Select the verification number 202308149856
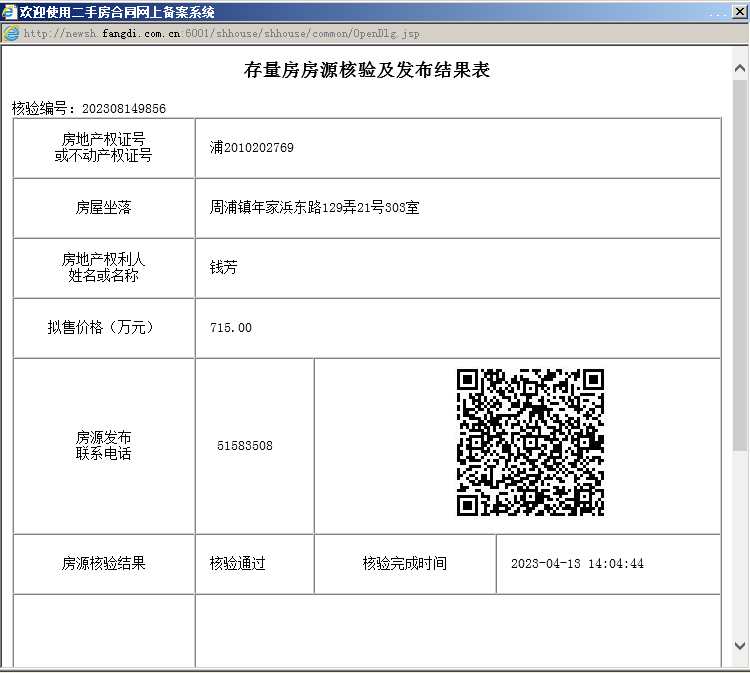750x673 pixels. pyautogui.click(x=124, y=109)
